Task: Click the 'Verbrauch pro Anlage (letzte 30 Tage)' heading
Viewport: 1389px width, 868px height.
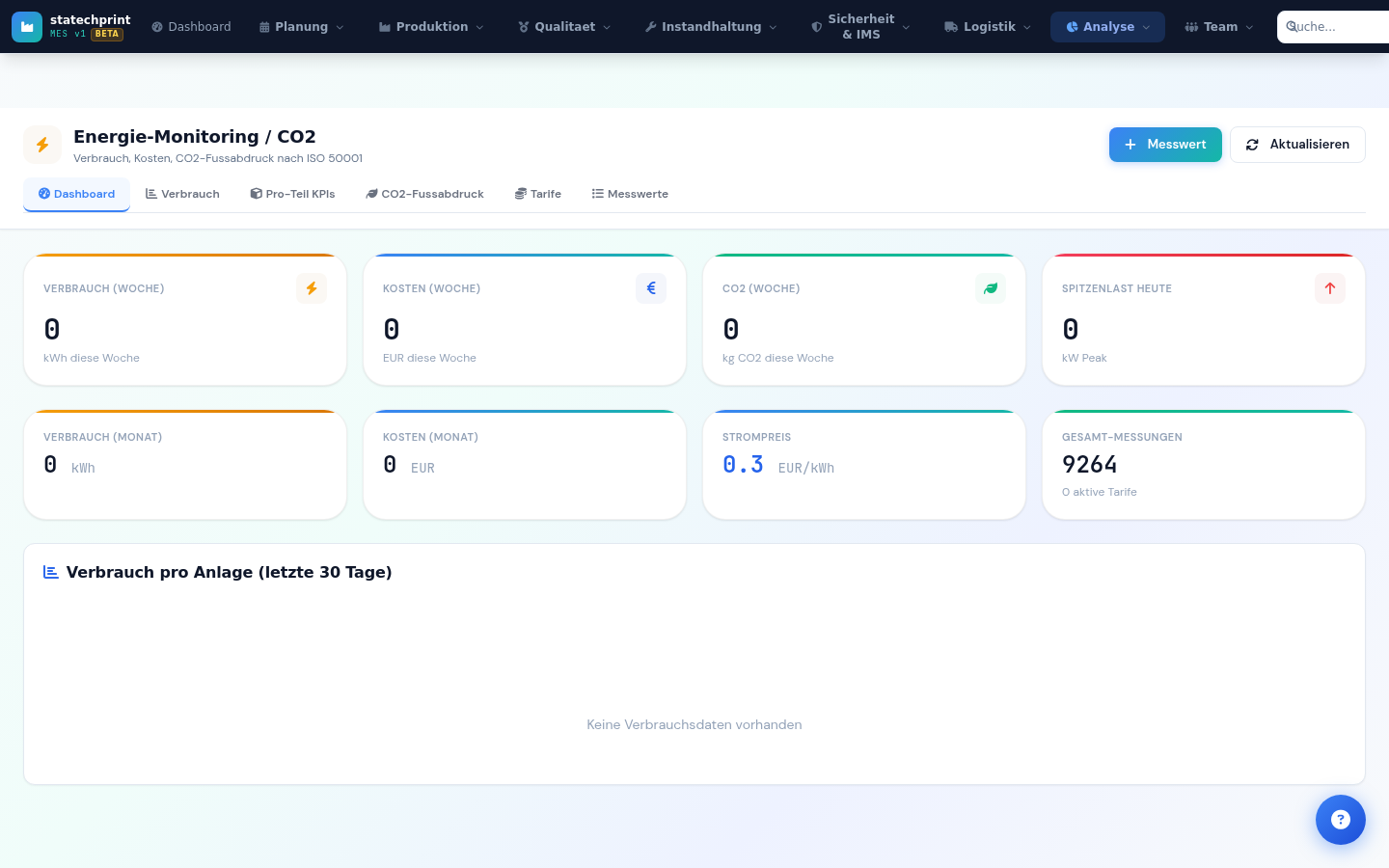Action: [x=229, y=572]
